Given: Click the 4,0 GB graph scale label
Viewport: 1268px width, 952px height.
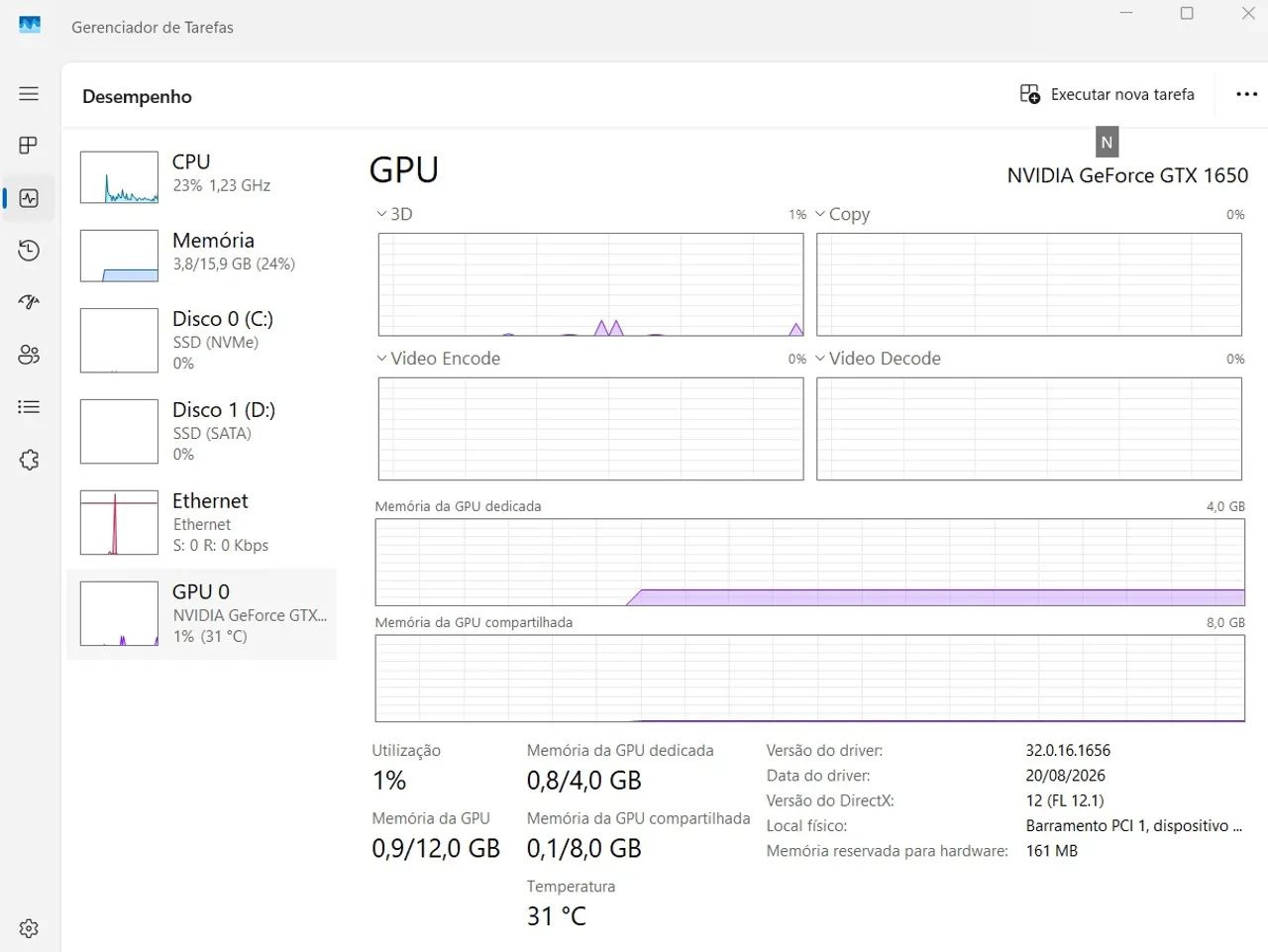Looking at the screenshot, I should click(1225, 506).
